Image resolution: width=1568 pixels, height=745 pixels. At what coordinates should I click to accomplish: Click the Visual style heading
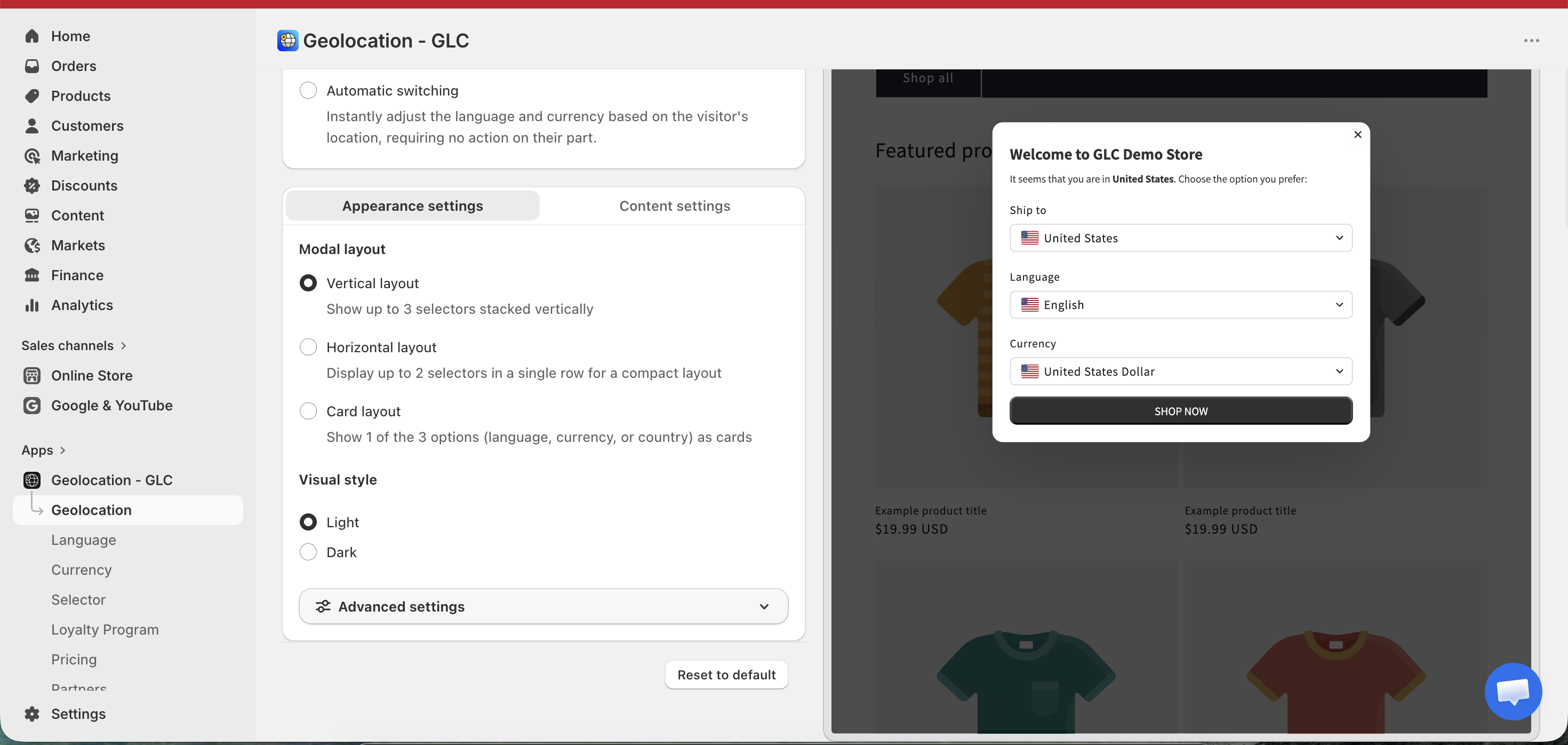coord(338,479)
